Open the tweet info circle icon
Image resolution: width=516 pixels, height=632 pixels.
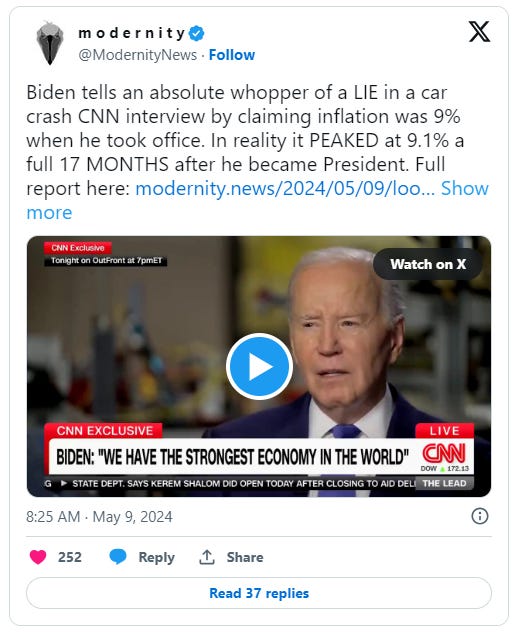tap(480, 516)
